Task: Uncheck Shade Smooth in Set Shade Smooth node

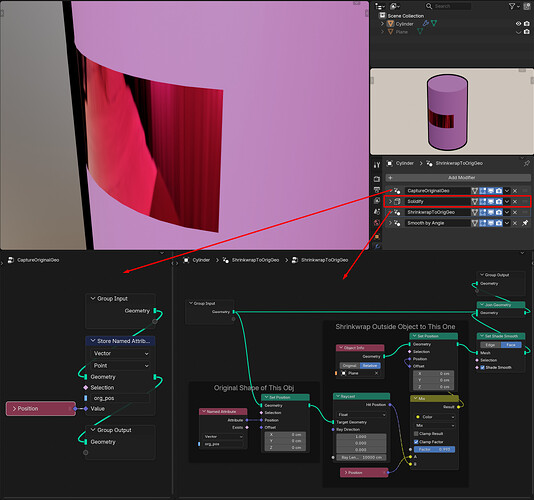Action: point(482,368)
